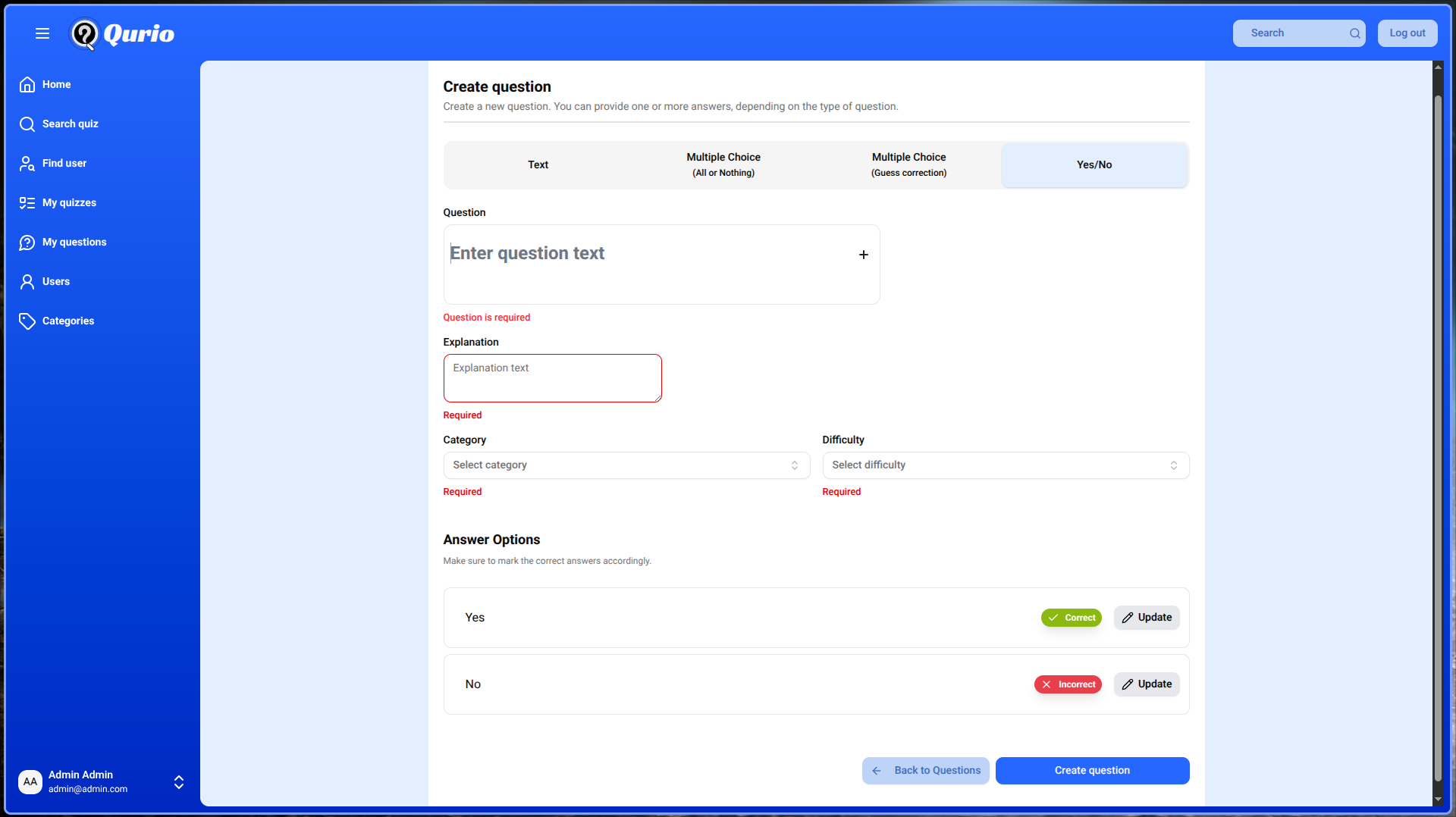Toggle the hamburger sidebar menu
Viewport: 1456px width, 817px height.
click(42, 33)
